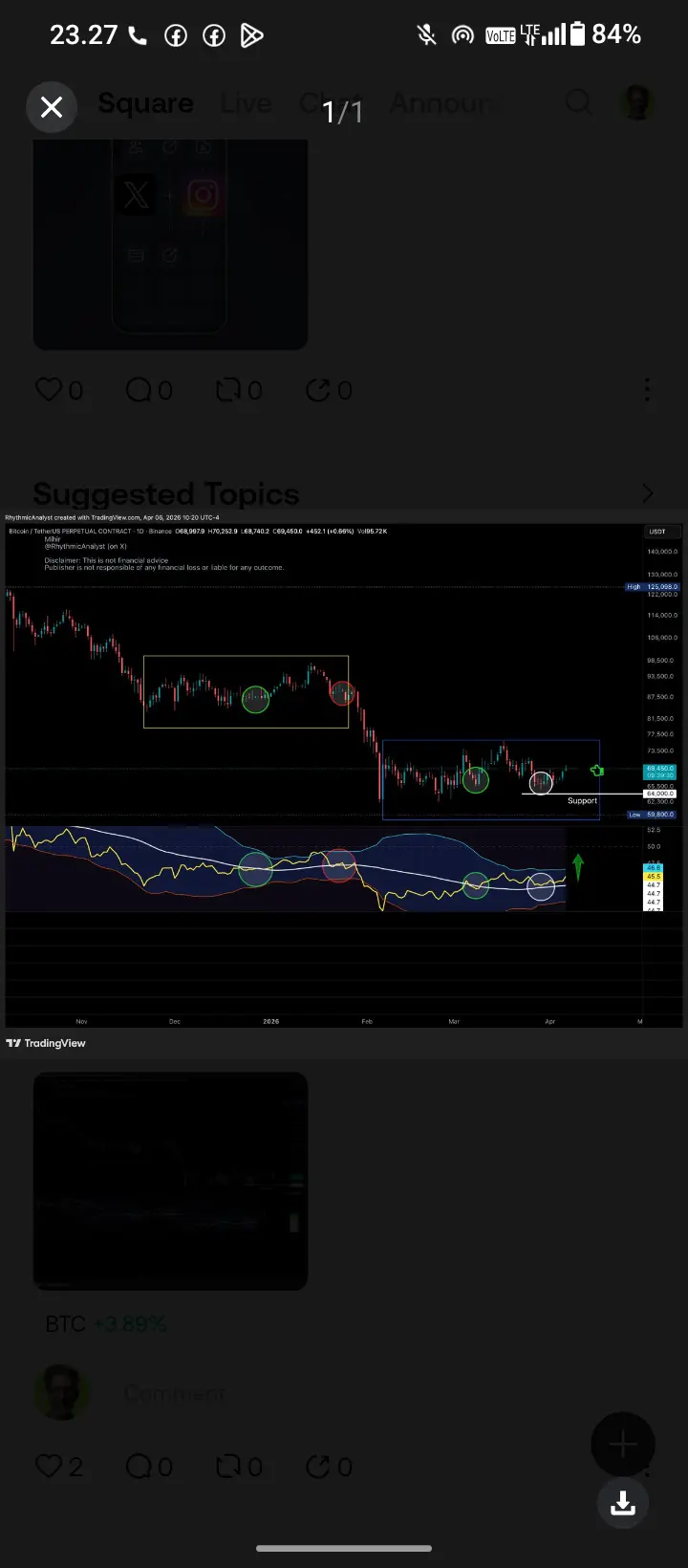Tap the VoLTE indicator
The image size is (688, 1568).
[501, 36]
